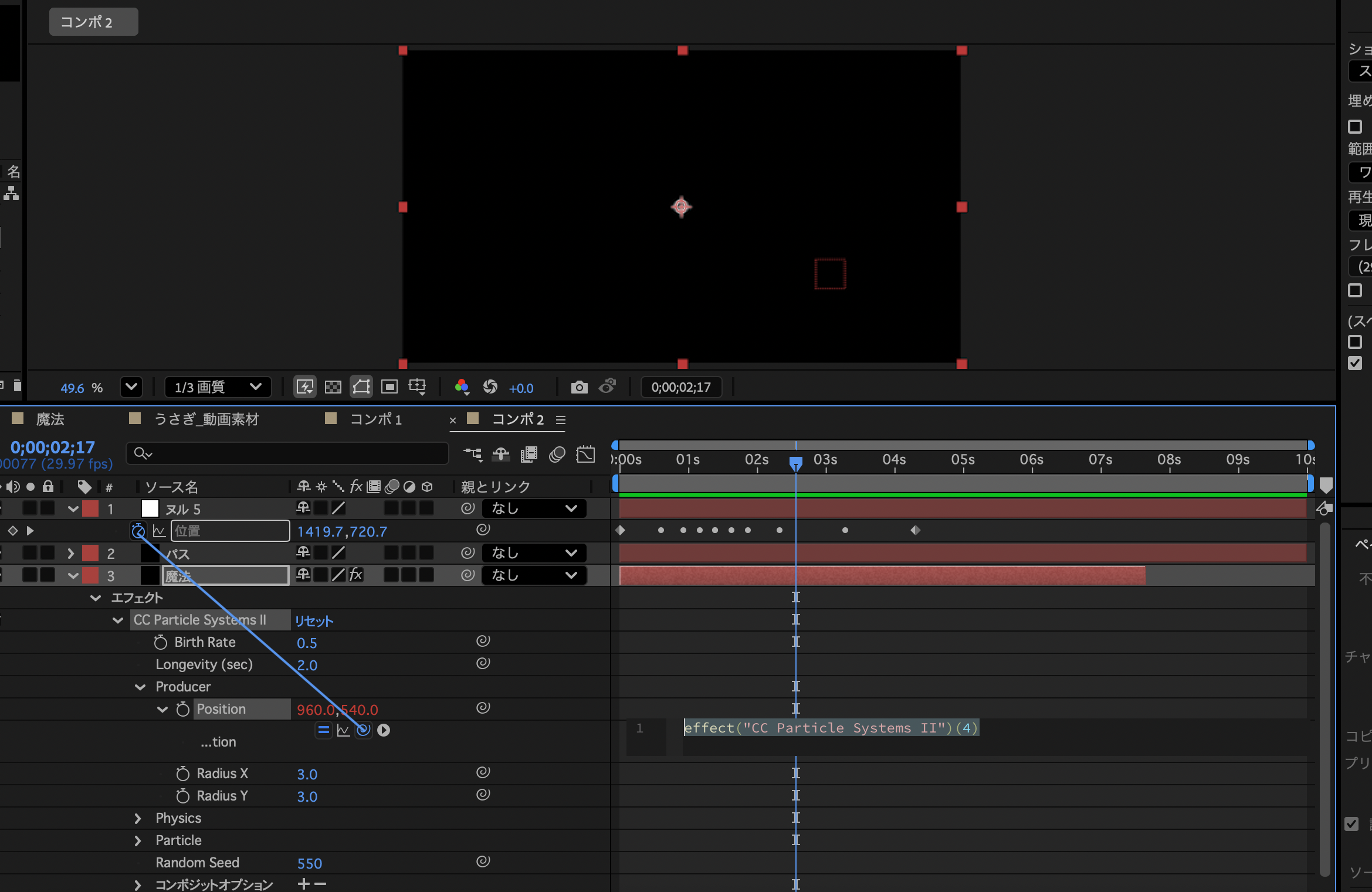The image size is (1372, 892).
Task: Click the reset exposure icon
Action: click(x=490, y=387)
